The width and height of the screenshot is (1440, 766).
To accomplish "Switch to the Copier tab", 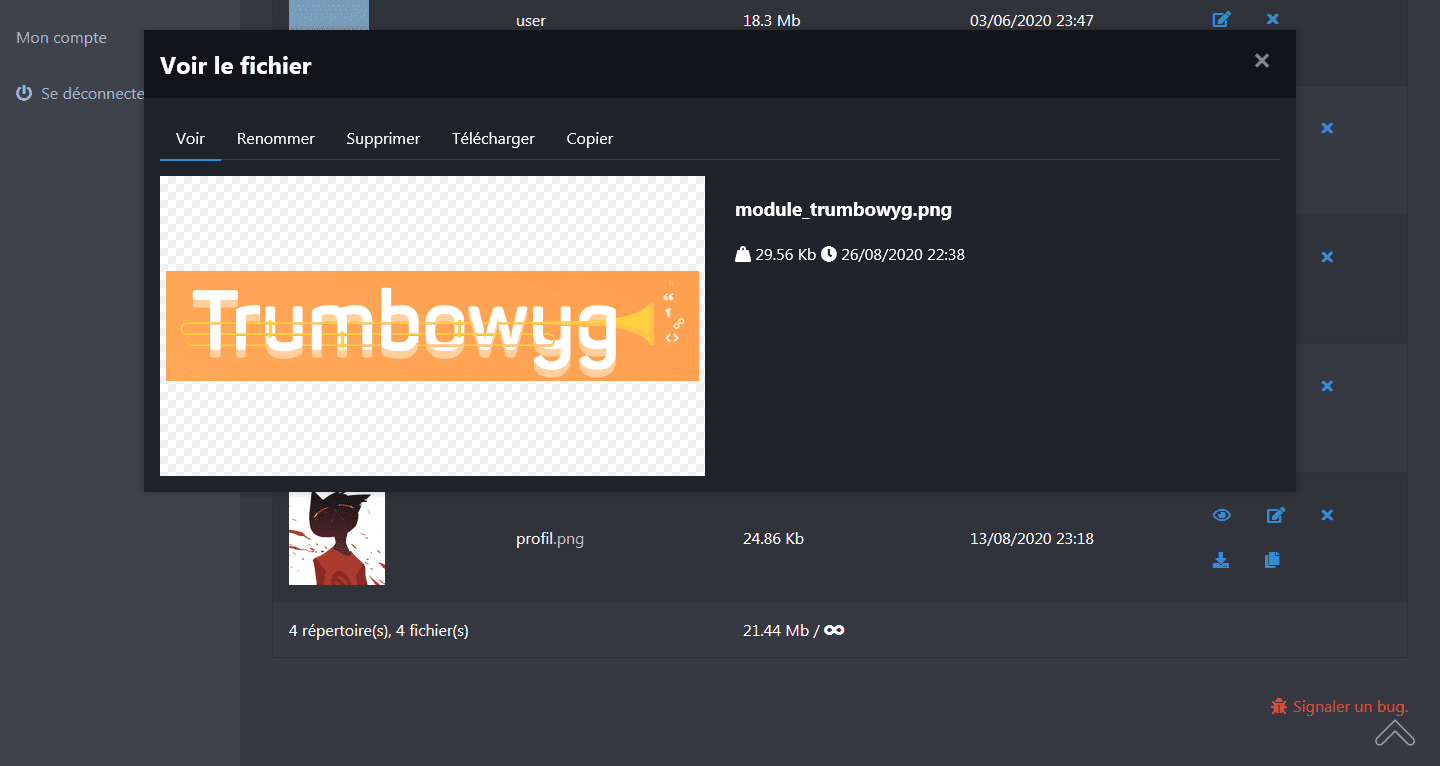I will click(589, 138).
